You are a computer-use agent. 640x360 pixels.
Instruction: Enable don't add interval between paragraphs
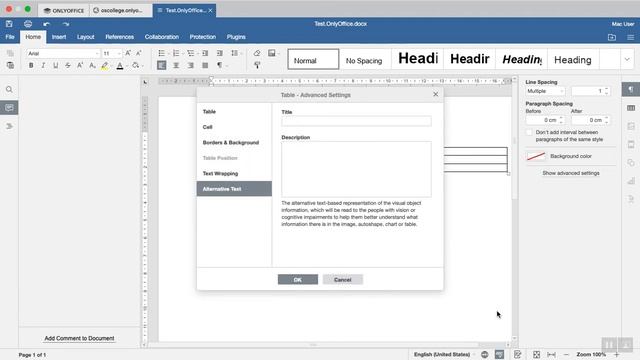[529, 132]
